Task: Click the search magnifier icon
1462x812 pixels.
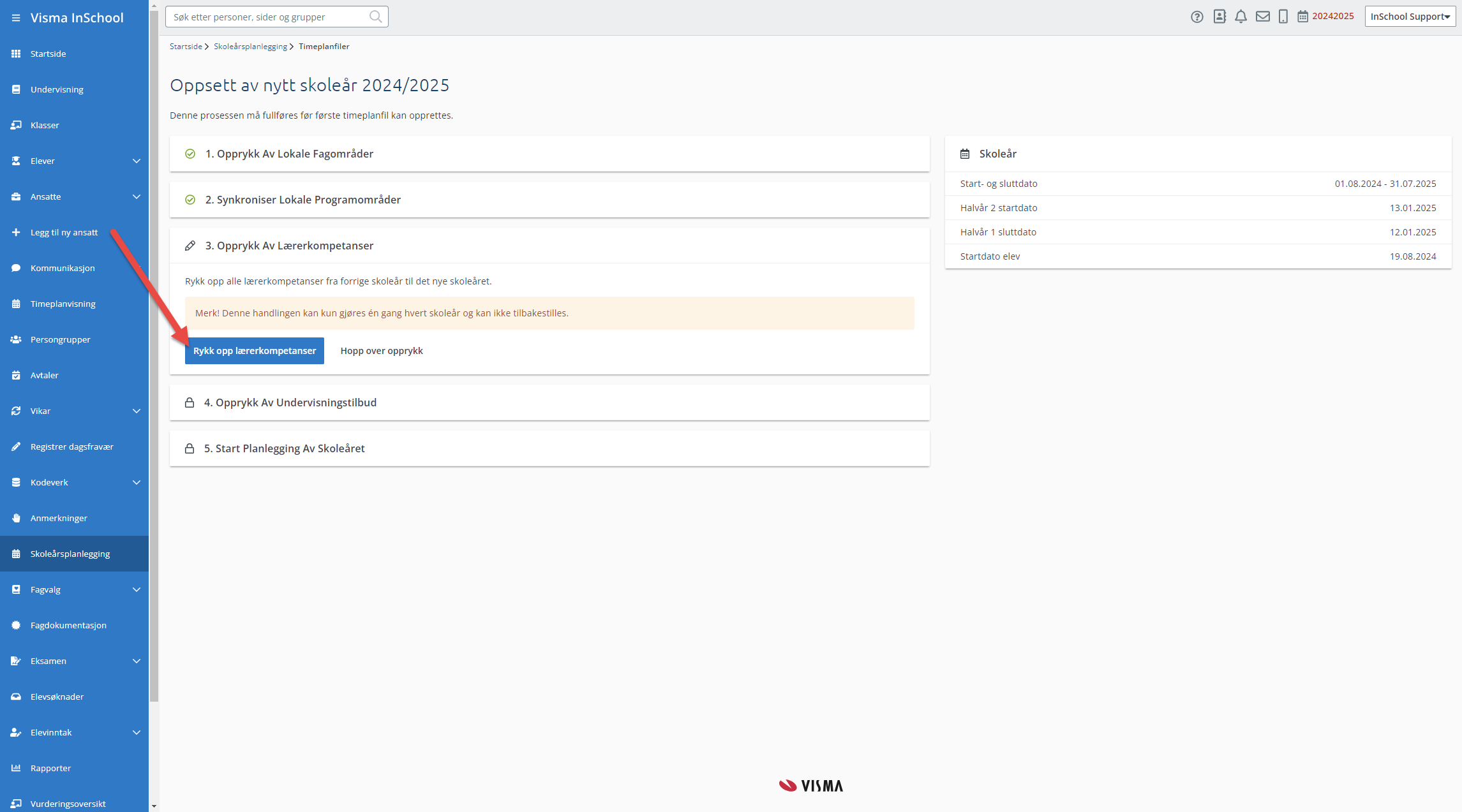Action: click(375, 17)
